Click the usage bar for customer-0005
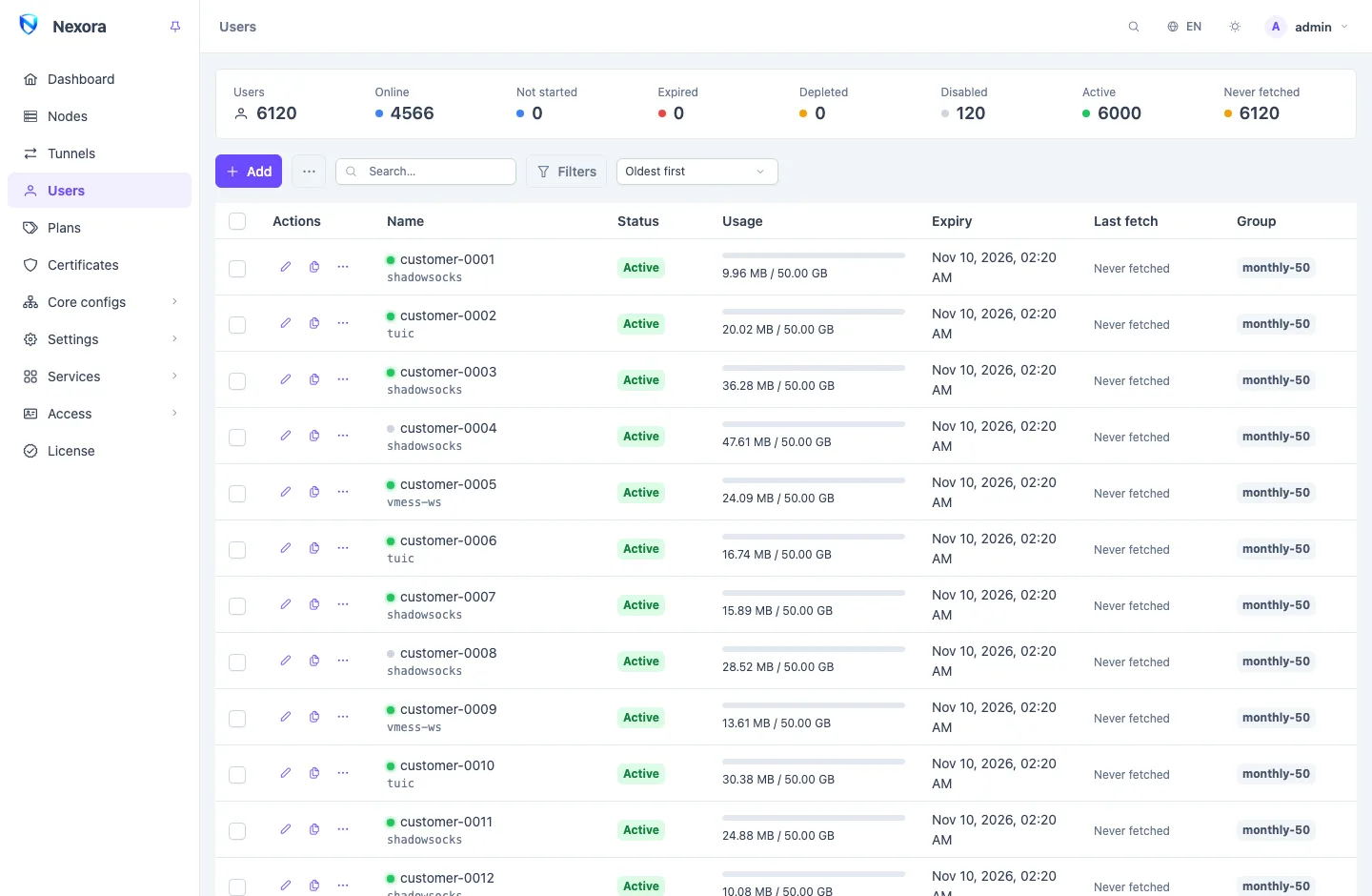The height and width of the screenshot is (896, 1372). [x=814, y=480]
